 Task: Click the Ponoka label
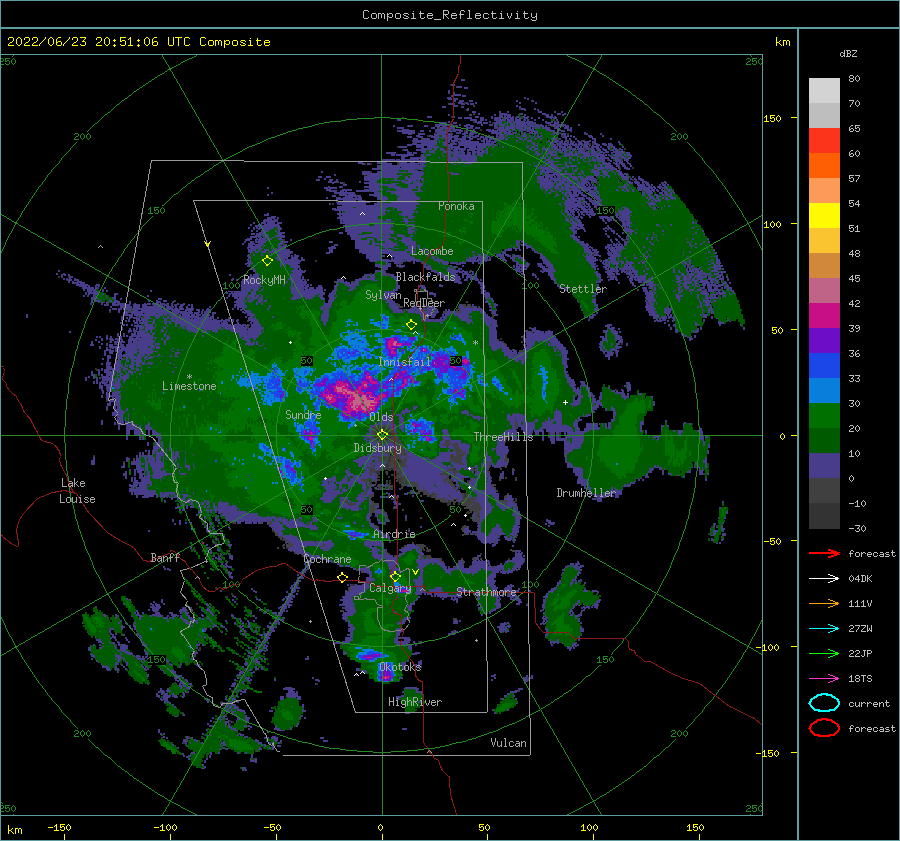pos(456,206)
